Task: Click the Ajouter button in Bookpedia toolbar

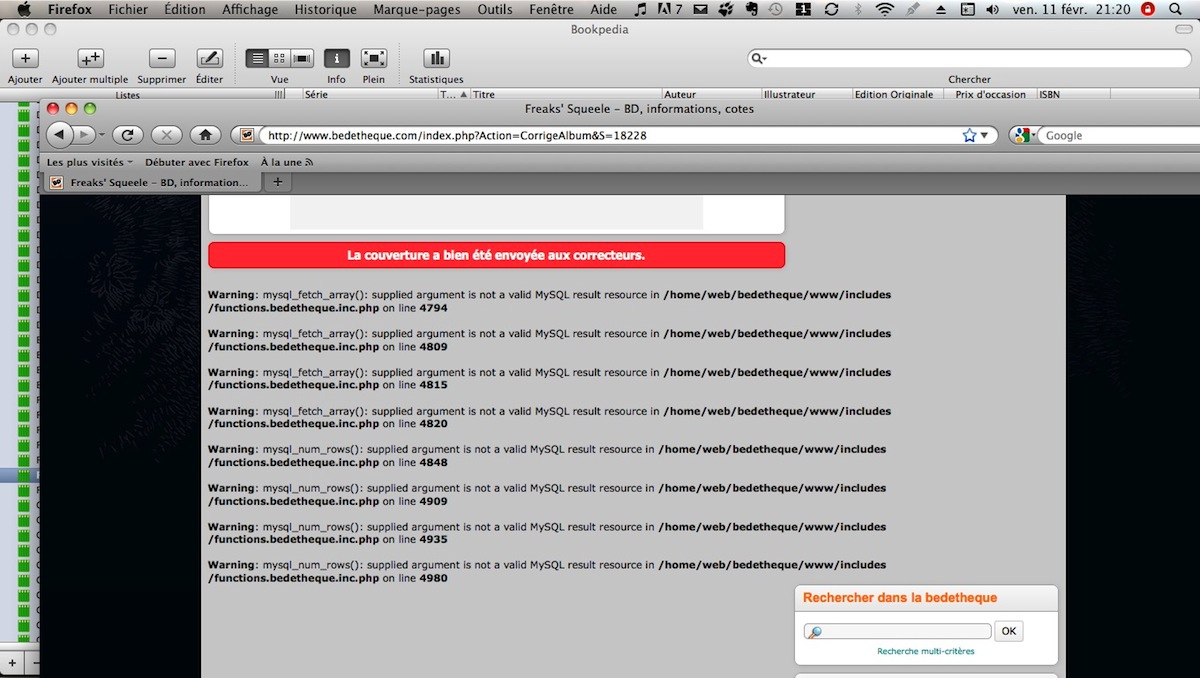Action: (25, 59)
